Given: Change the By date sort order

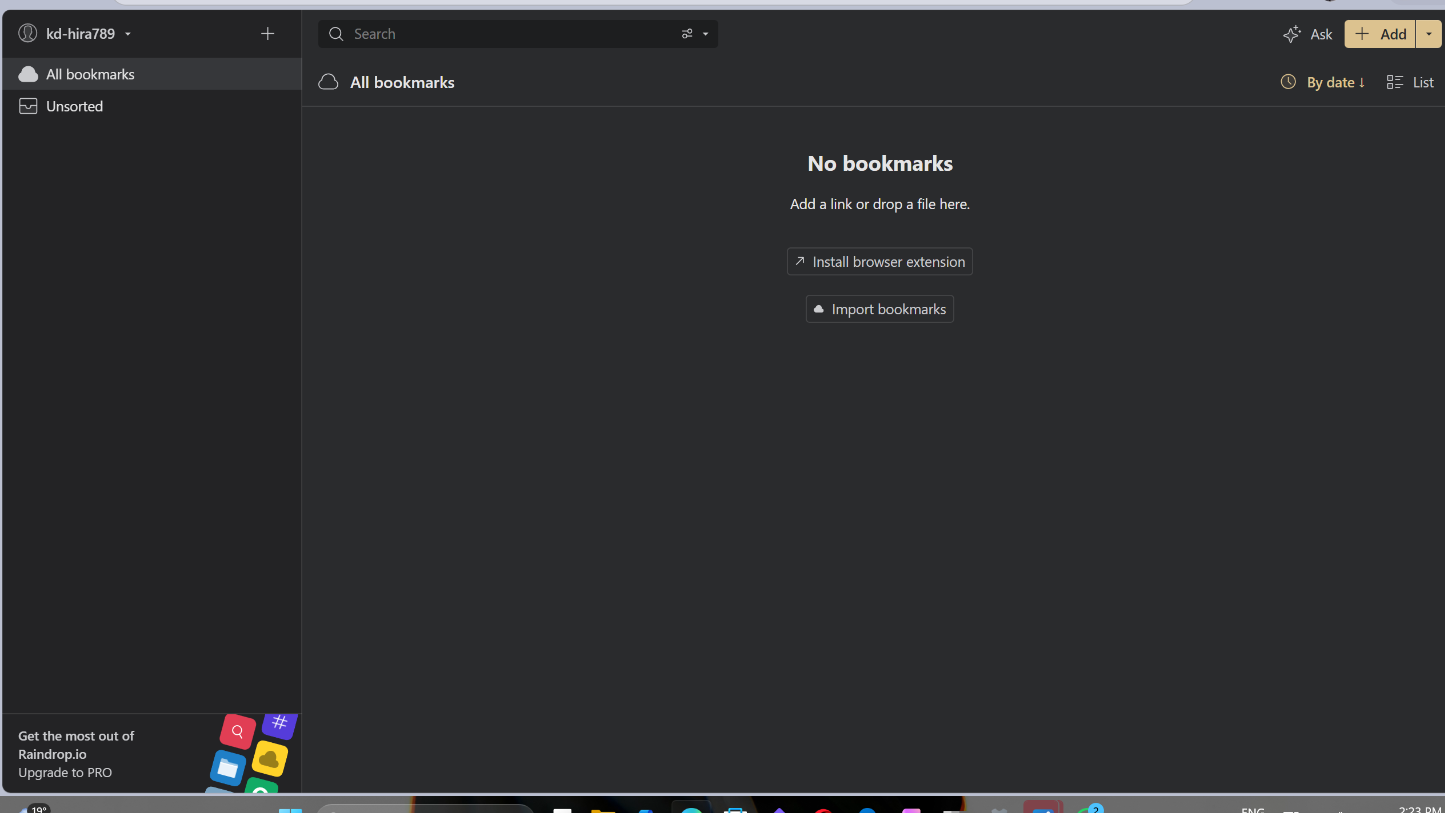Looking at the screenshot, I should click(x=1323, y=82).
